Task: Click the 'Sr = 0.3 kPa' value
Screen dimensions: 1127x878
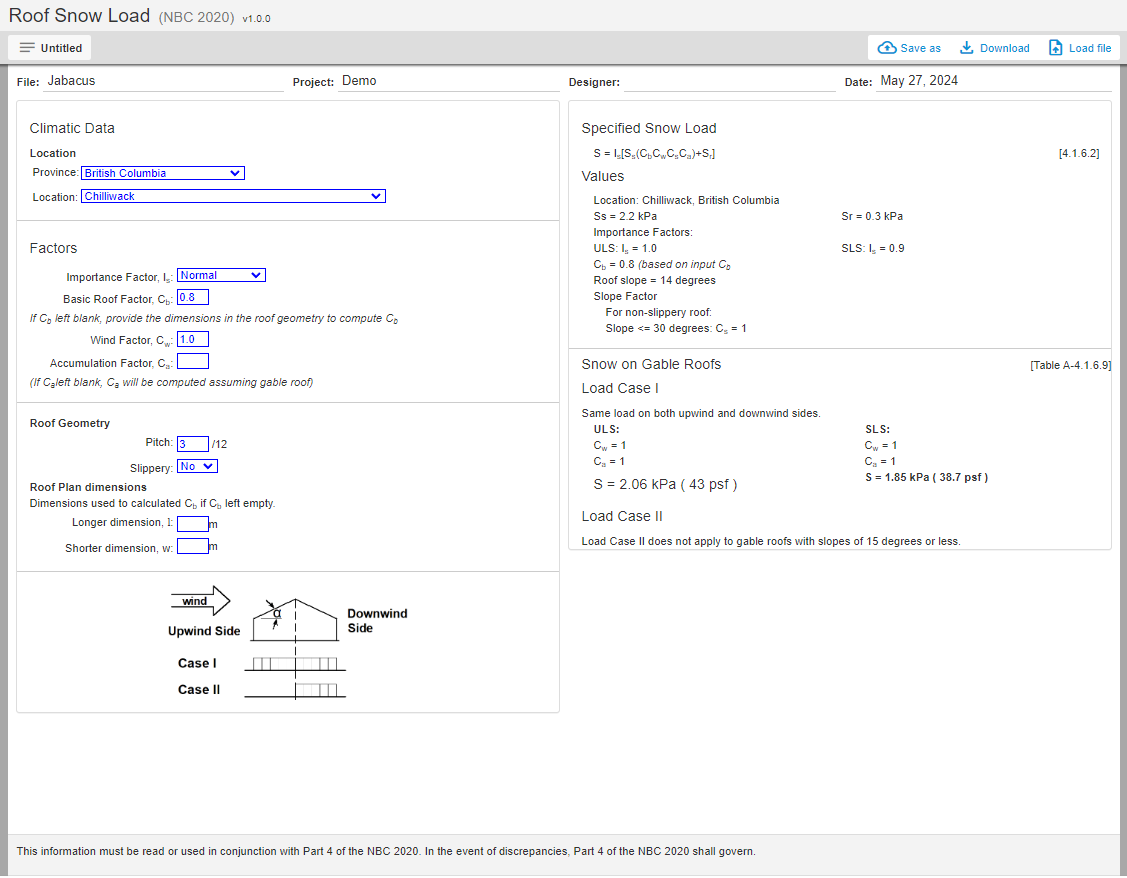Action: click(872, 216)
